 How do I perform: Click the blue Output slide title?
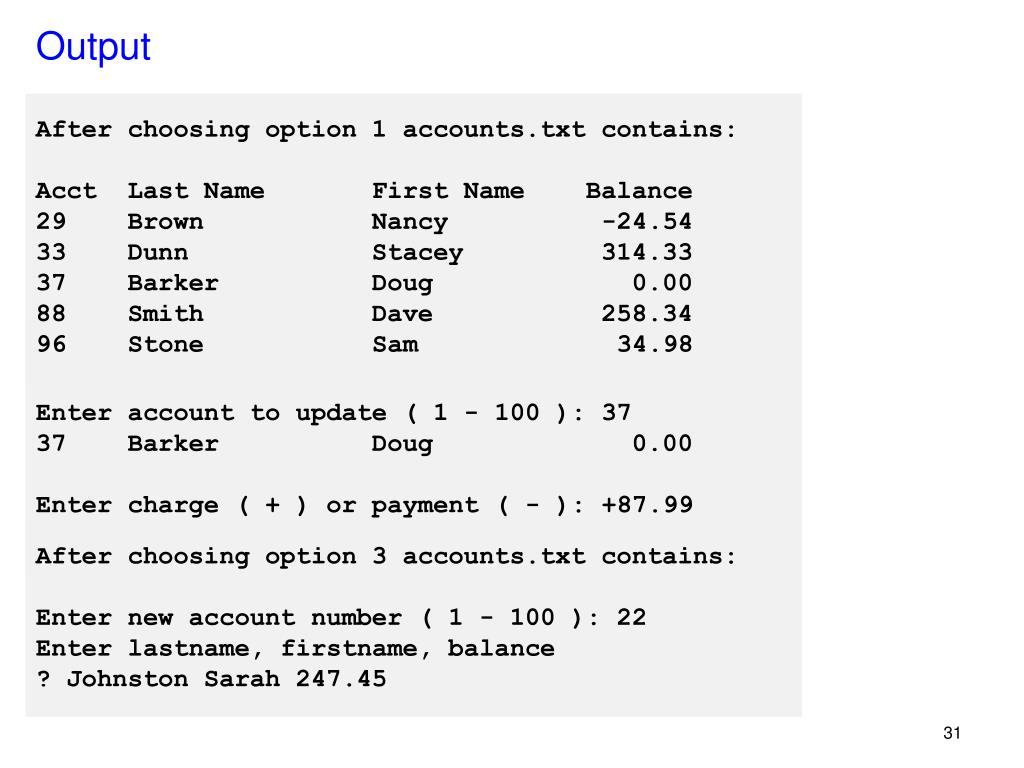(93, 47)
